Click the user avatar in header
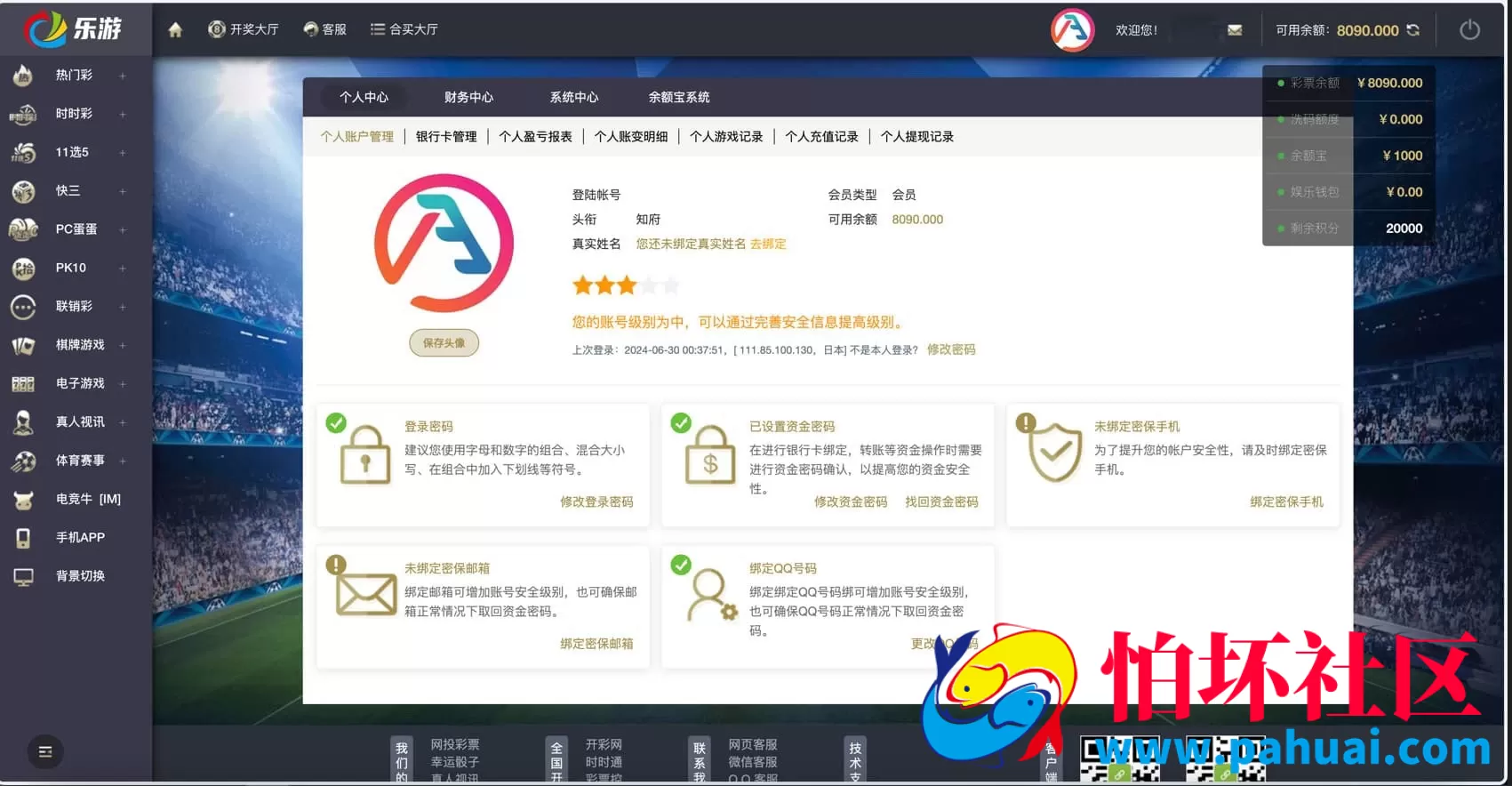Screen dimensions: 1512x786 (x=1072, y=29)
